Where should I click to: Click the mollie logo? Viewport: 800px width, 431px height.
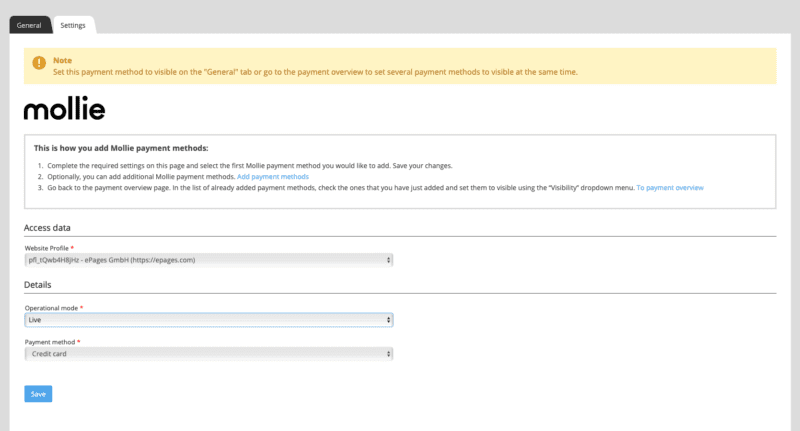(x=64, y=108)
